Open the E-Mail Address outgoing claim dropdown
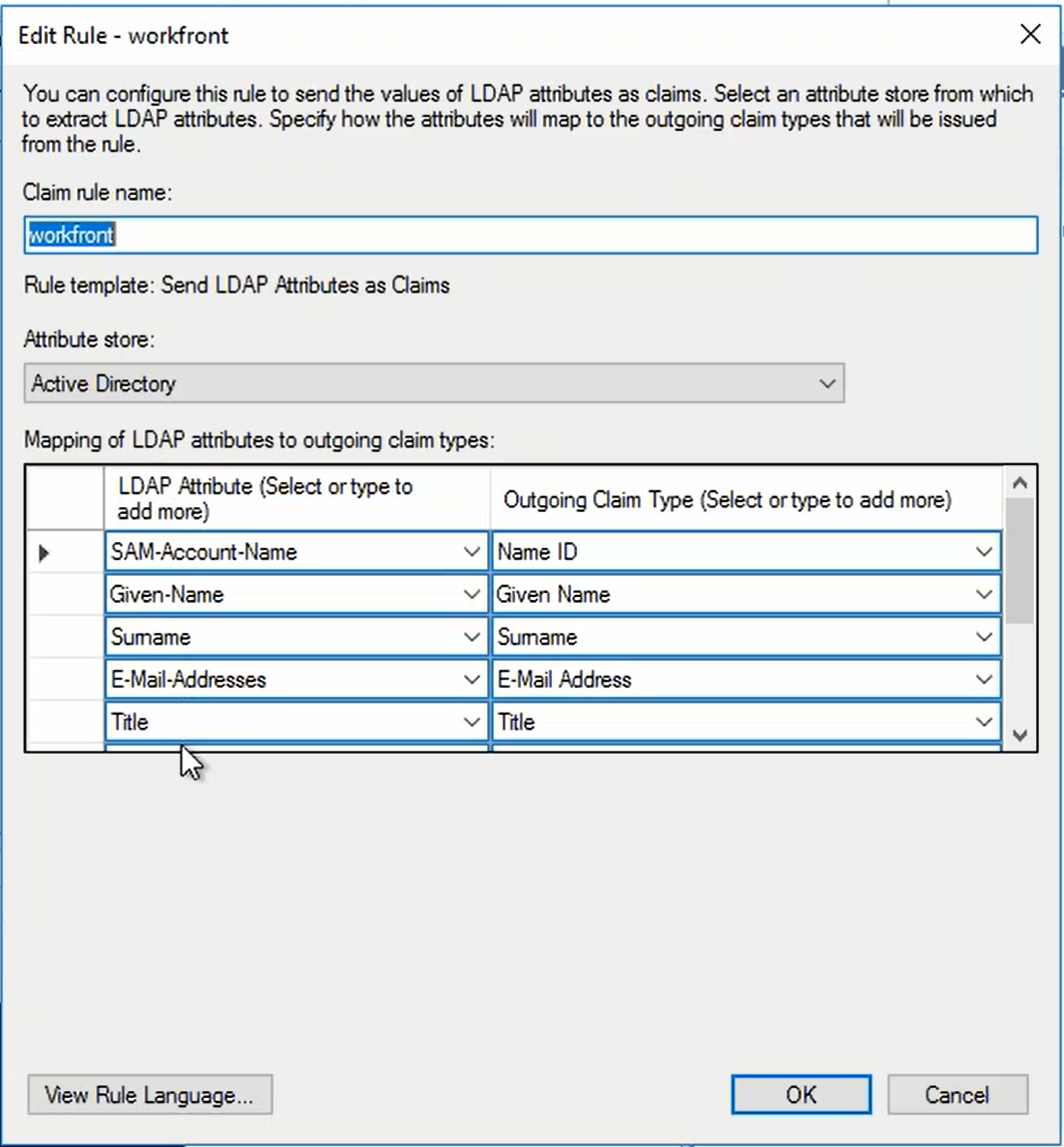 click(x=983, y=680)
